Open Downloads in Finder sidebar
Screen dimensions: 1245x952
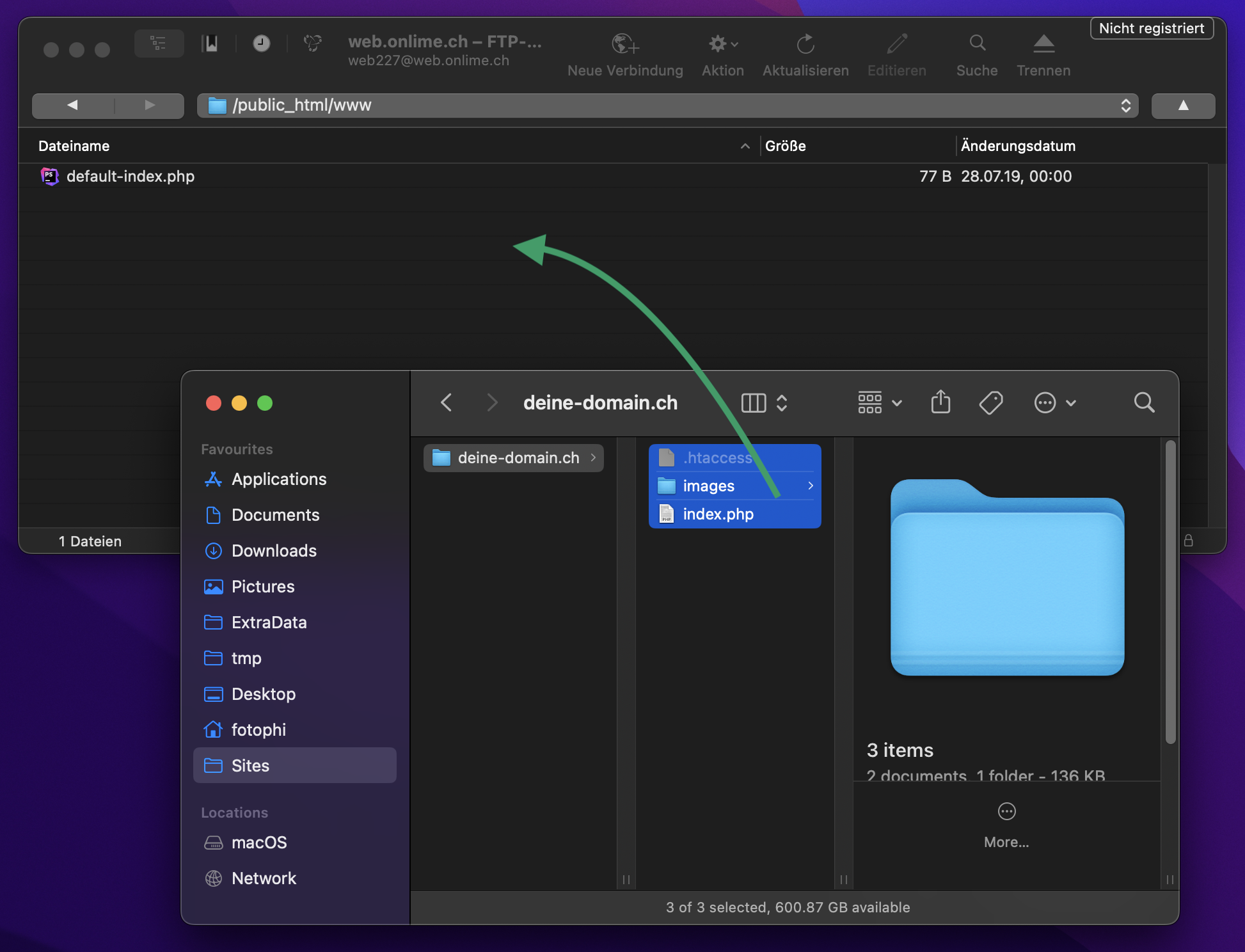[x=295, y=551]
